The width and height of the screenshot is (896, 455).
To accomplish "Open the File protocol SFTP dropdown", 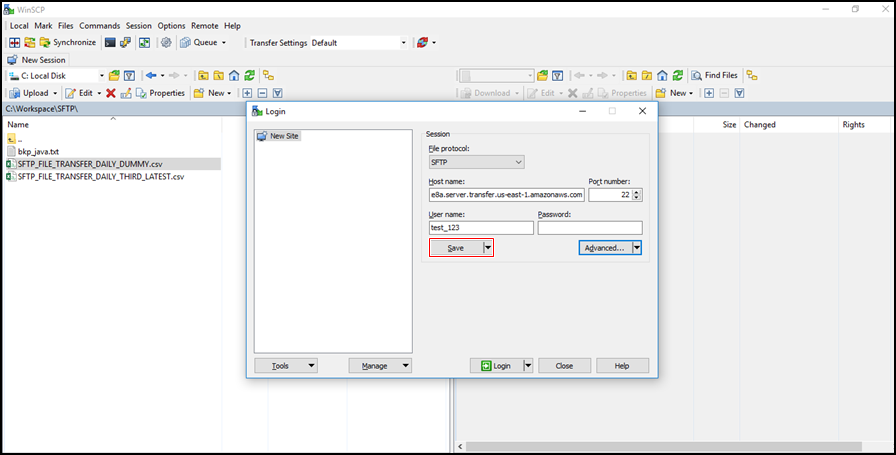I will 476,162.
